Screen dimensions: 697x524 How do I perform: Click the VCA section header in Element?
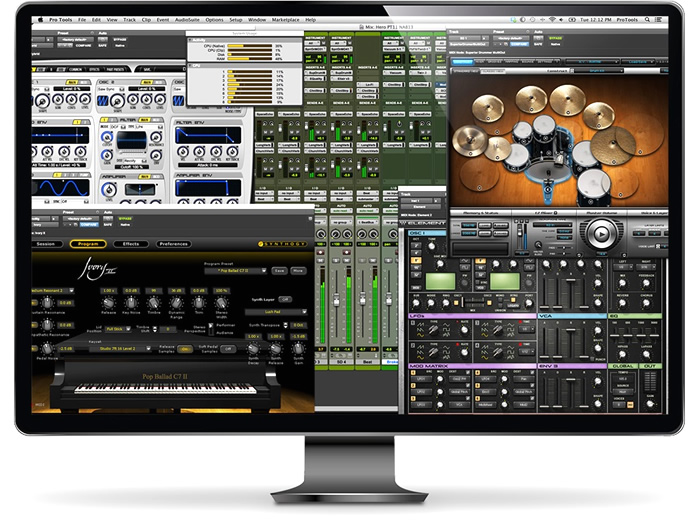coord(573,316)
